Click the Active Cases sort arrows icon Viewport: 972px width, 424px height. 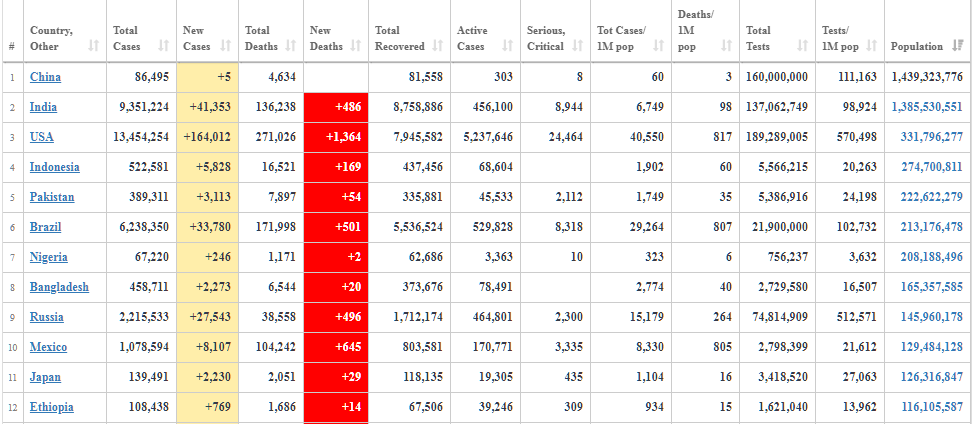point(508,46)
